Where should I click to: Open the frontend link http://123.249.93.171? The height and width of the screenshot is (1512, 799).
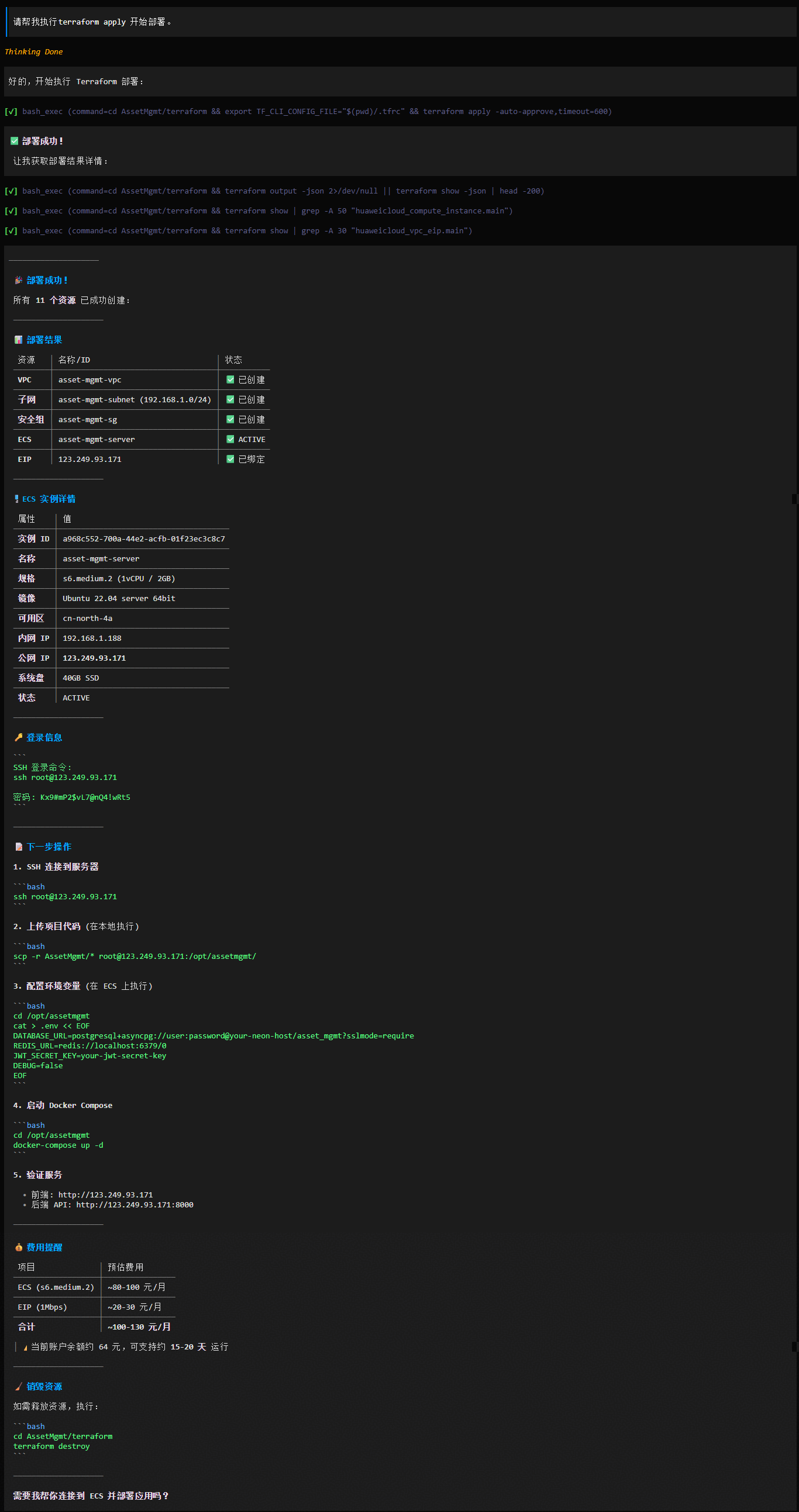click(x=106, y=1195)
